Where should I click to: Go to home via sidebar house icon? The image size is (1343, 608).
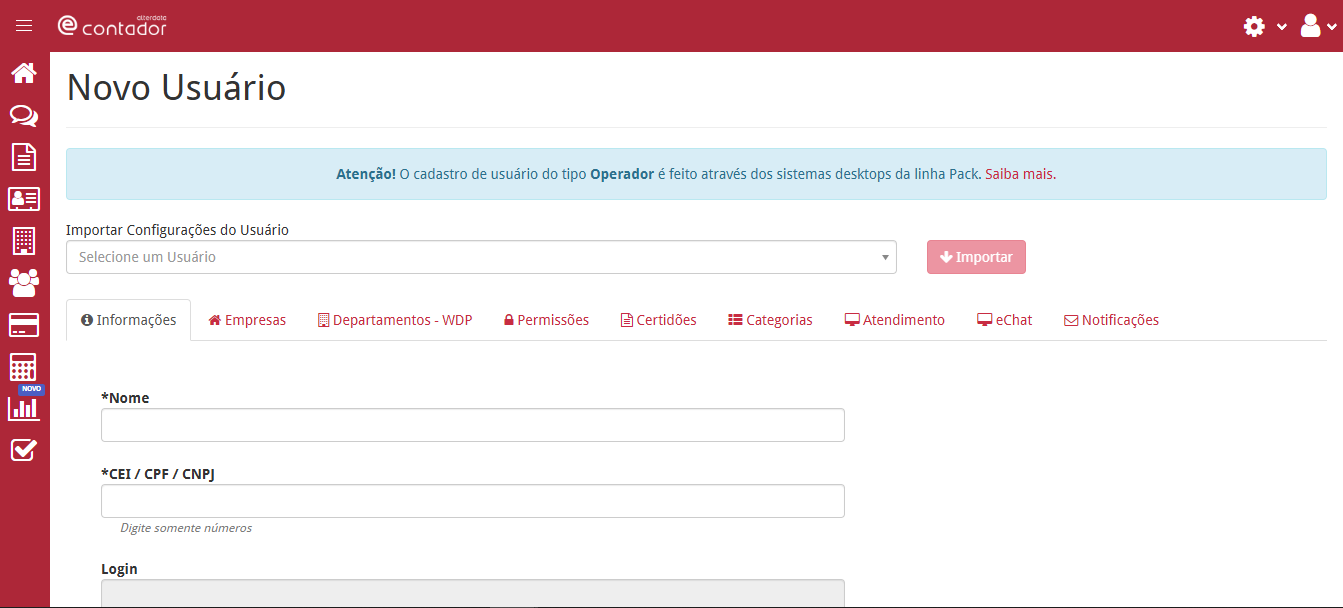24,73
